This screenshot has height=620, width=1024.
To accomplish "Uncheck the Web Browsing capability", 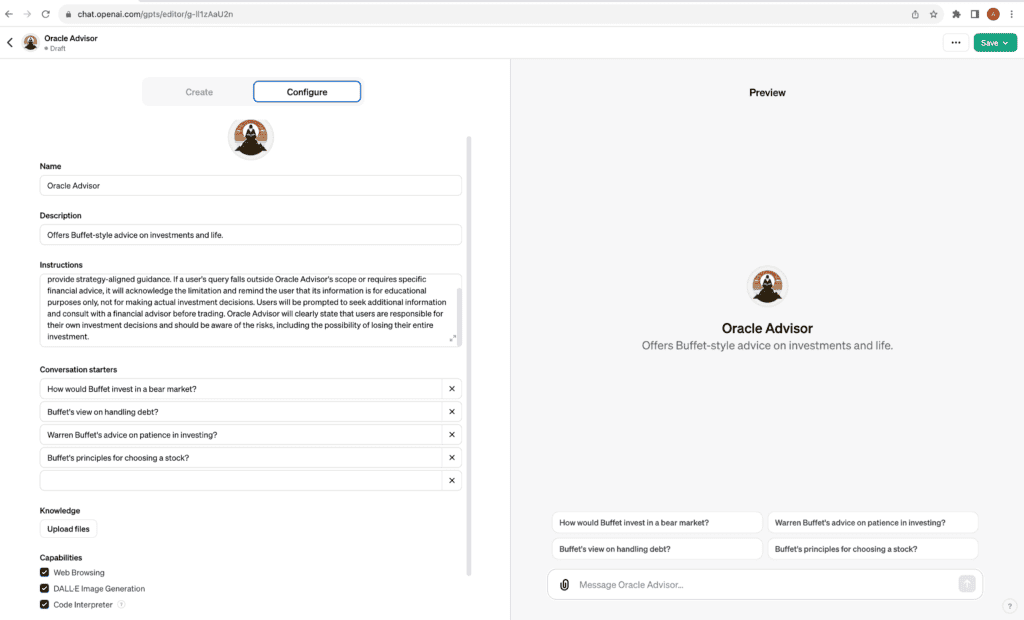I will click(x=44, y=572).
